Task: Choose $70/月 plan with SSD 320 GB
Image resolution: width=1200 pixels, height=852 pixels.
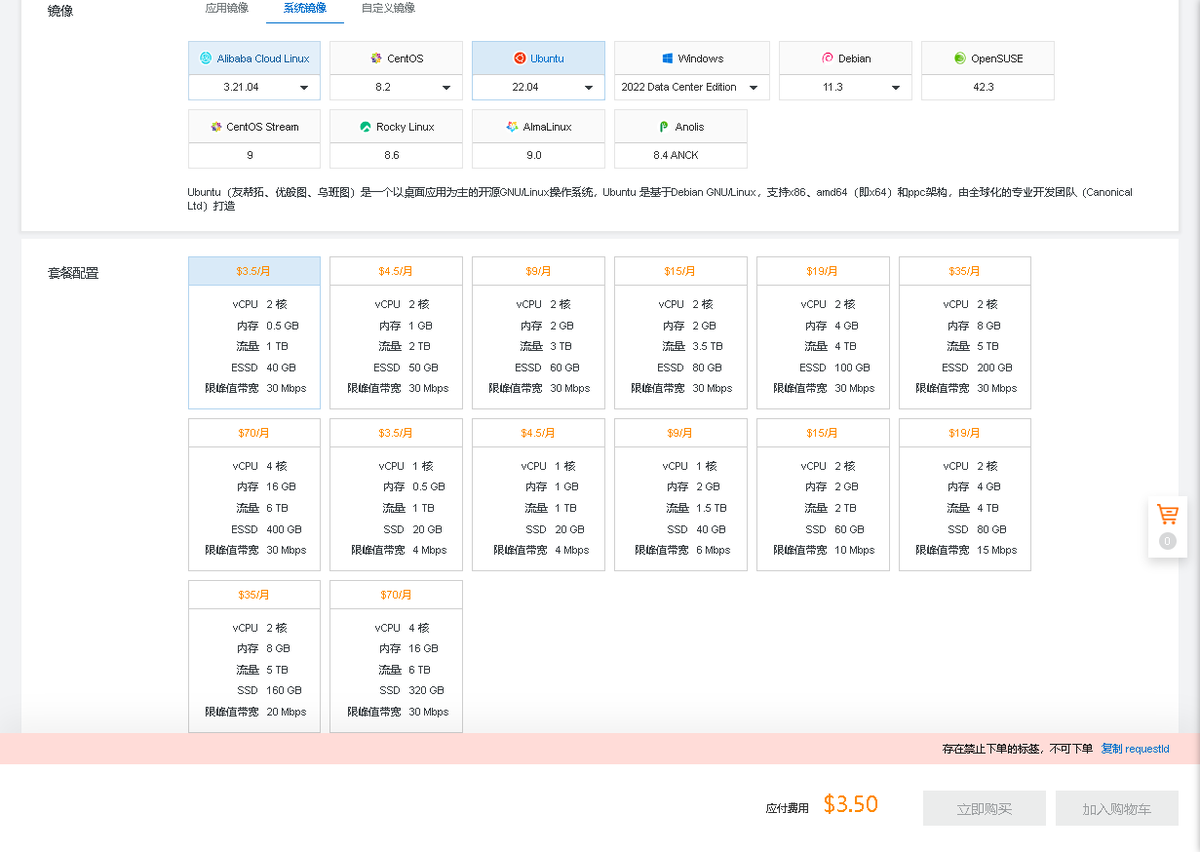Action: tap(396, 657)
